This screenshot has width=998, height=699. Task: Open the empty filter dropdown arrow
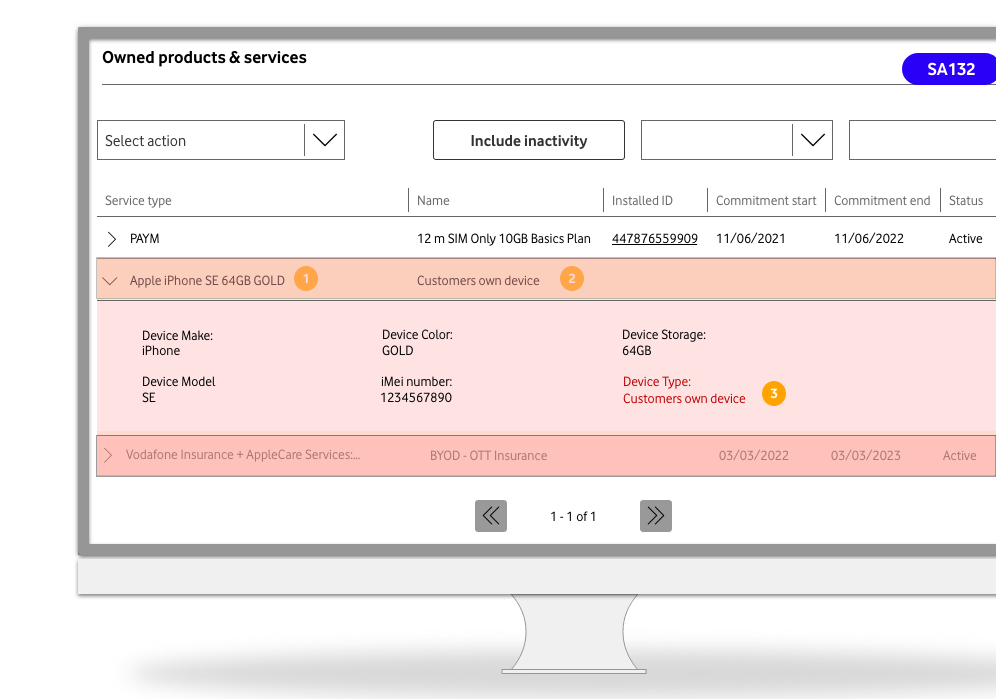click(x=812, y=141)
